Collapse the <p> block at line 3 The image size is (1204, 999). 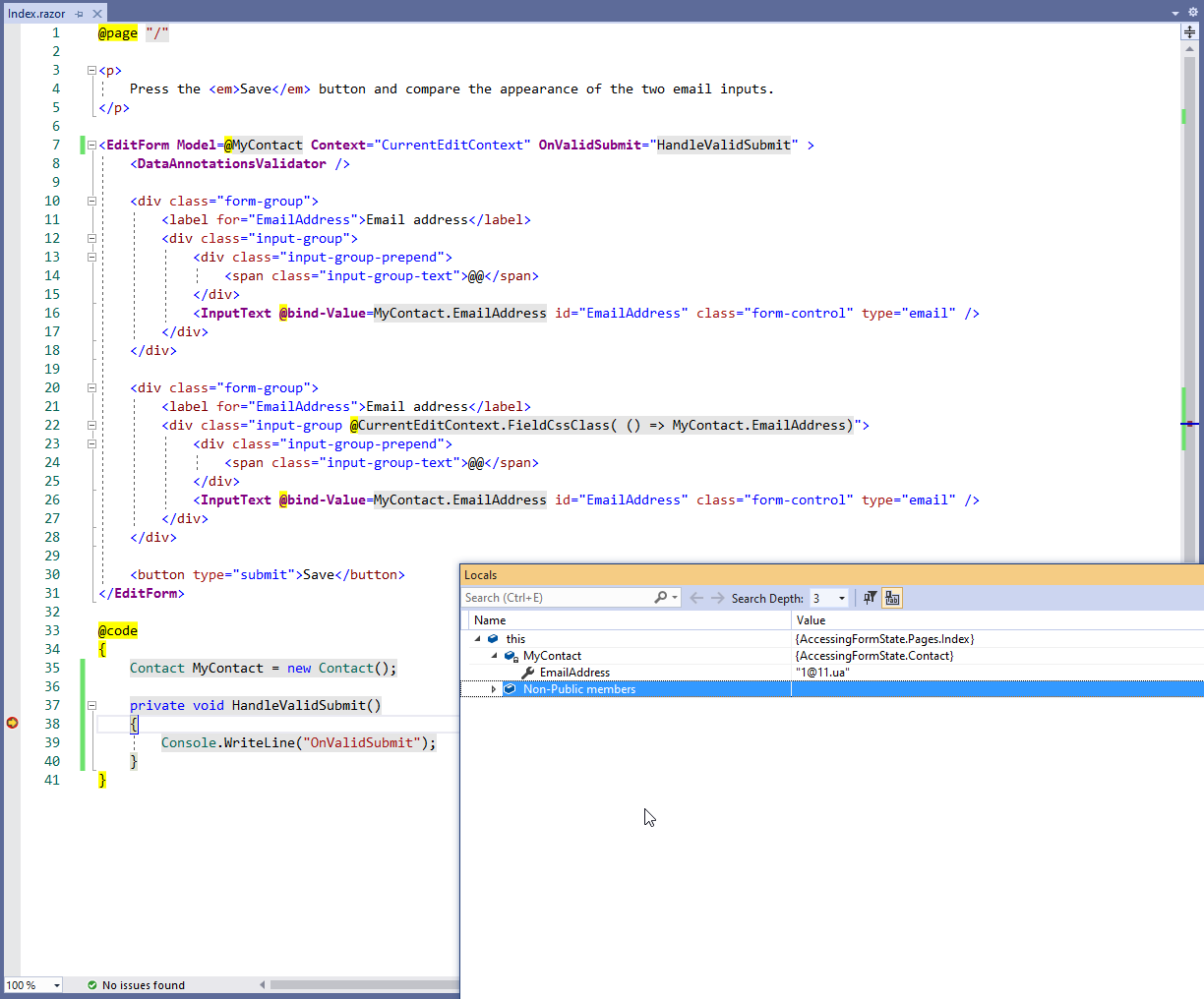(x=91, y=71)
